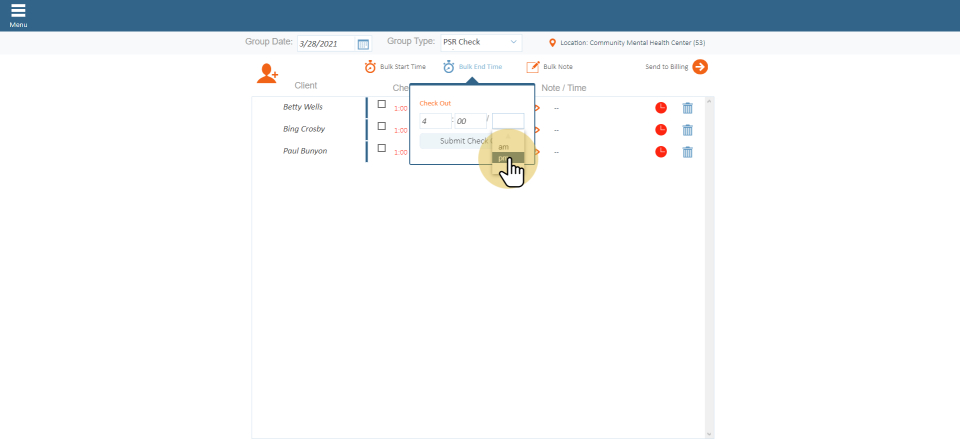Click the trash icon for Bing Crosby
Image resolution: width=960 pixels, height=442 pixels.
(x=687, y=130)
